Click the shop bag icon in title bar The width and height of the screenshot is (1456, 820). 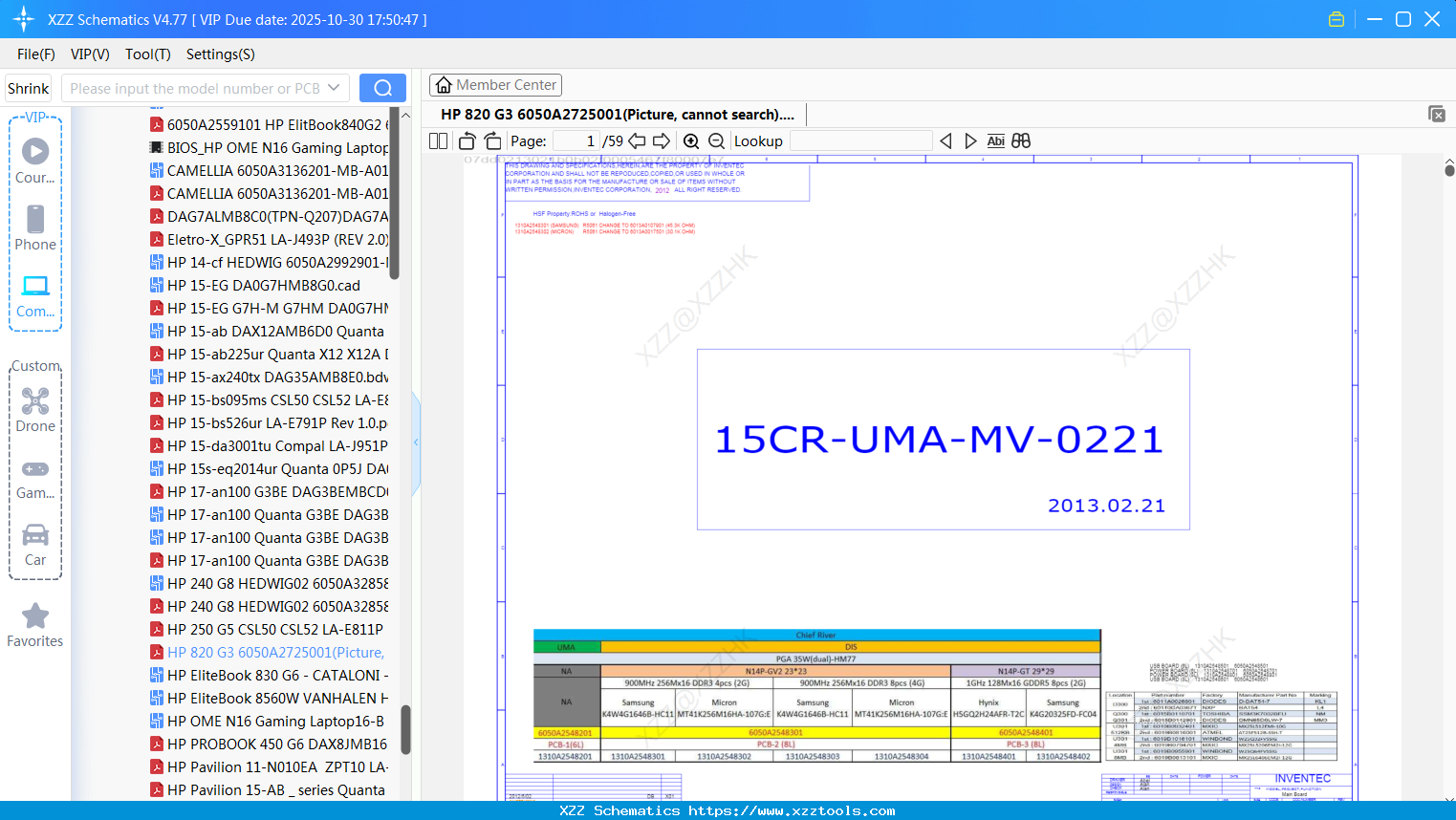[1336, 19]
